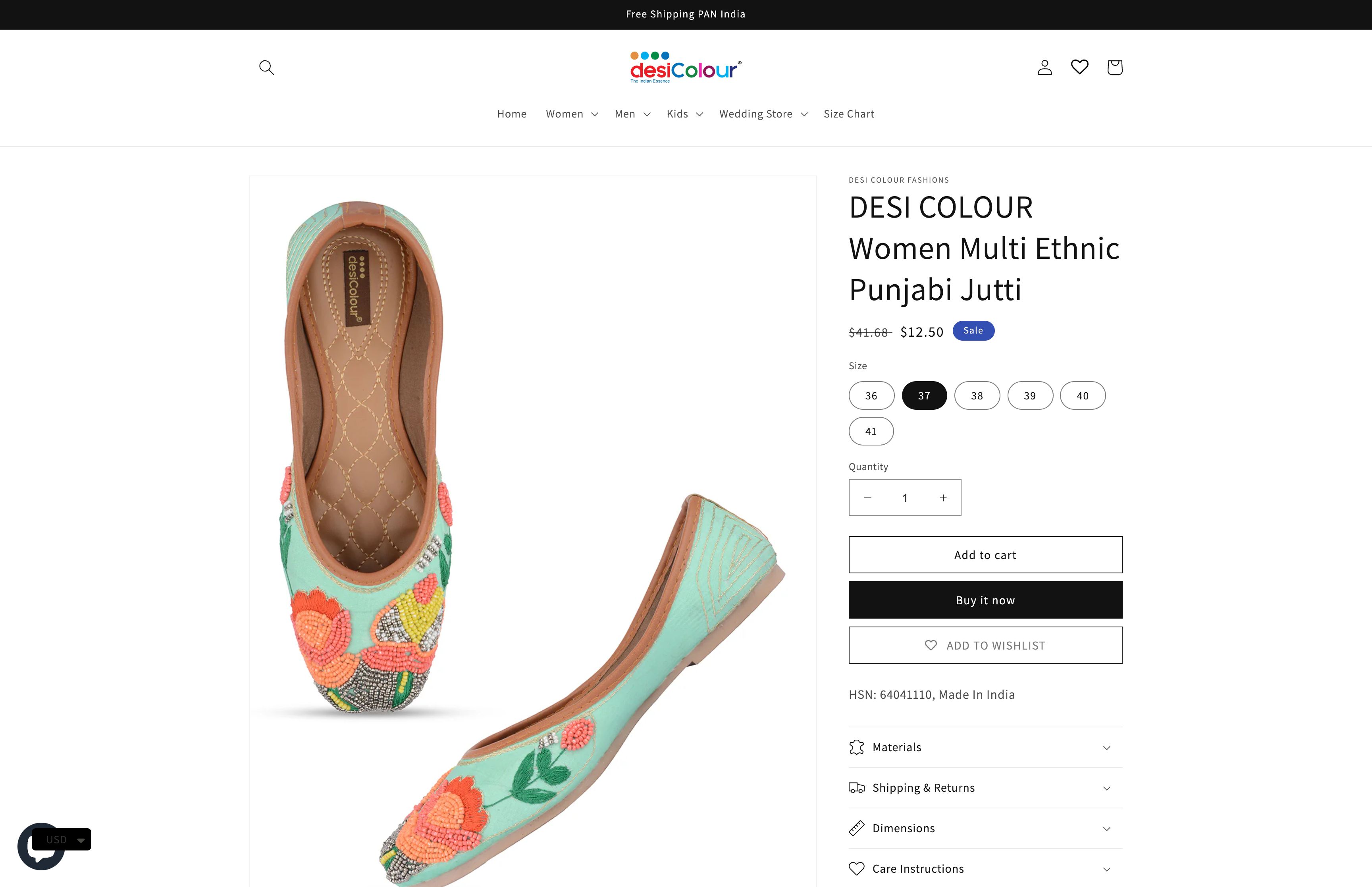Click the Dimensions ruler icon
Image resolution: width=1372 pixels, height=887 pixels.
[858, 828]
